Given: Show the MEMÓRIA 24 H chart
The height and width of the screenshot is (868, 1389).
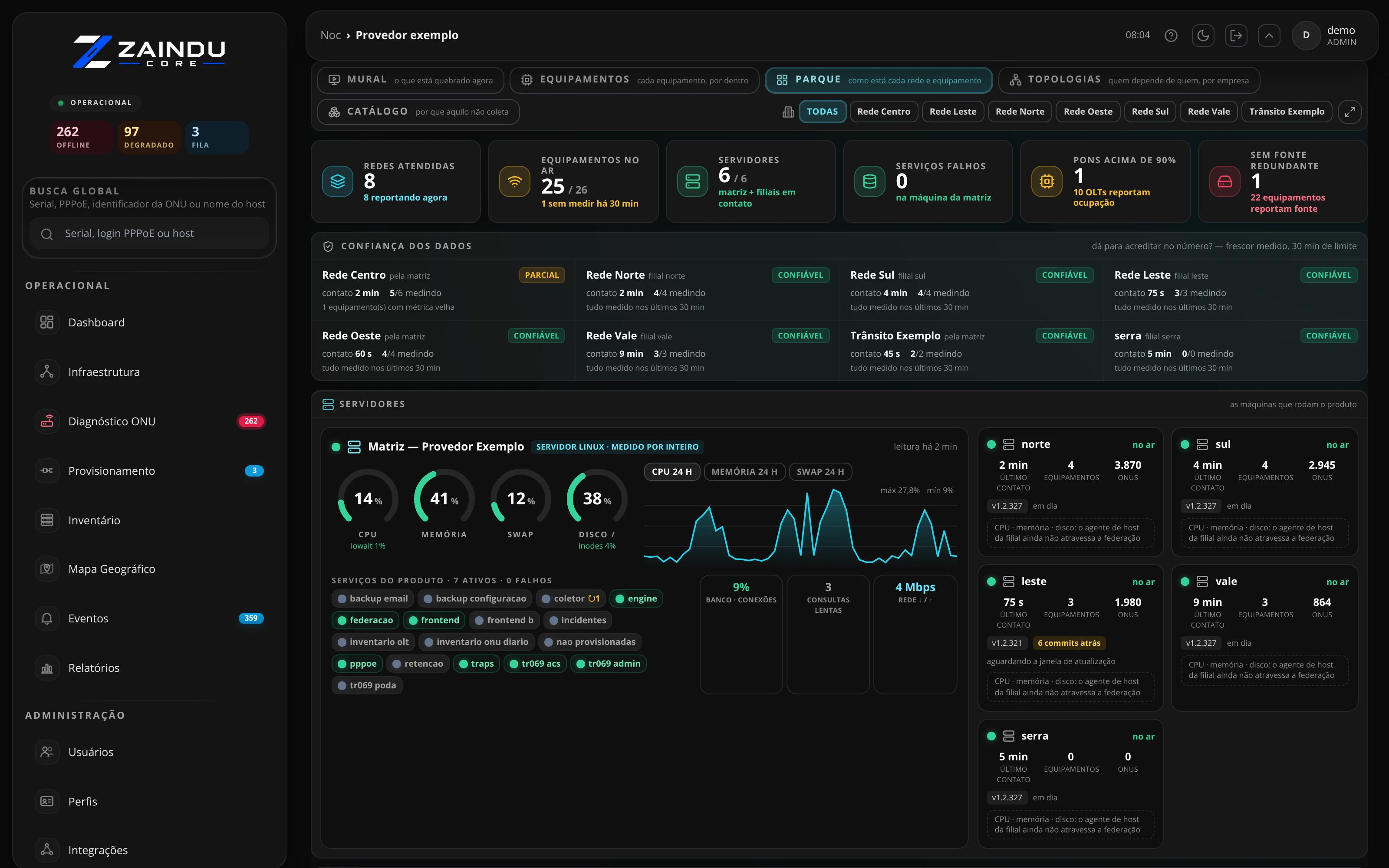Looking at the screenshot, I should coord(744,471).
